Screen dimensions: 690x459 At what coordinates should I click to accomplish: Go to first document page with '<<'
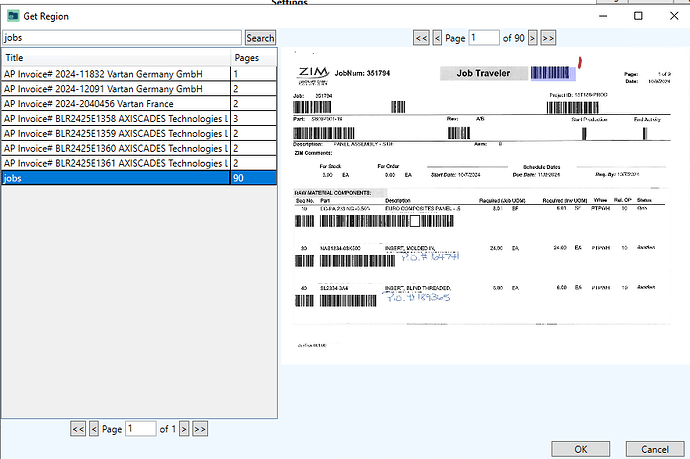click(x=421, y=38)
